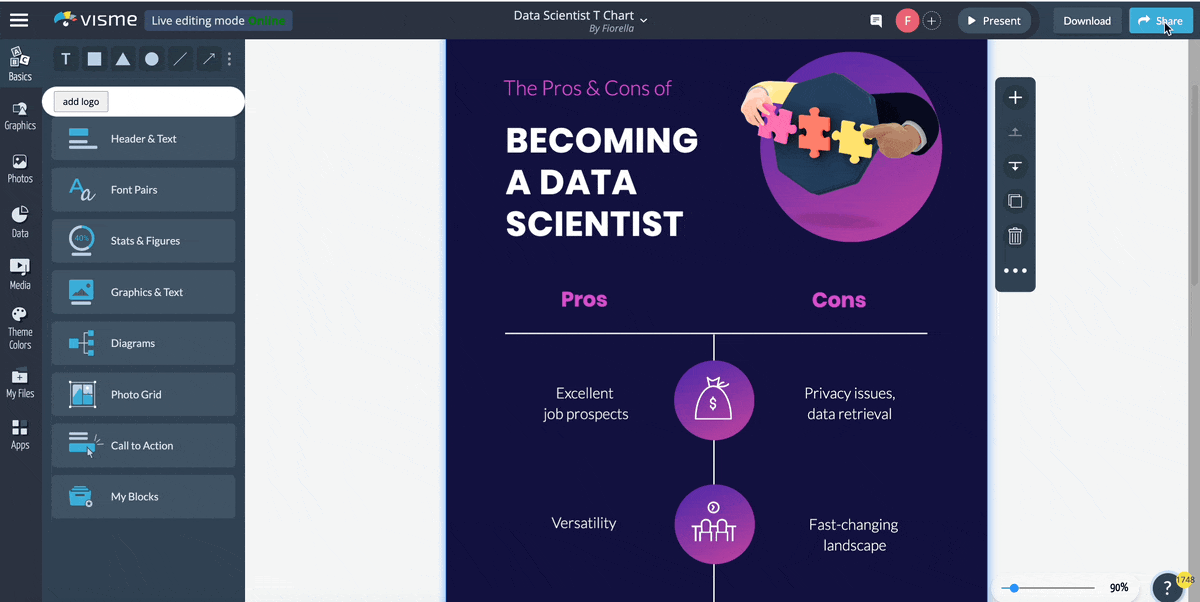This screenshot has height=602, width=1200.
Task: Delete the block with the trash icon
Action: (x=1015, y=236)
